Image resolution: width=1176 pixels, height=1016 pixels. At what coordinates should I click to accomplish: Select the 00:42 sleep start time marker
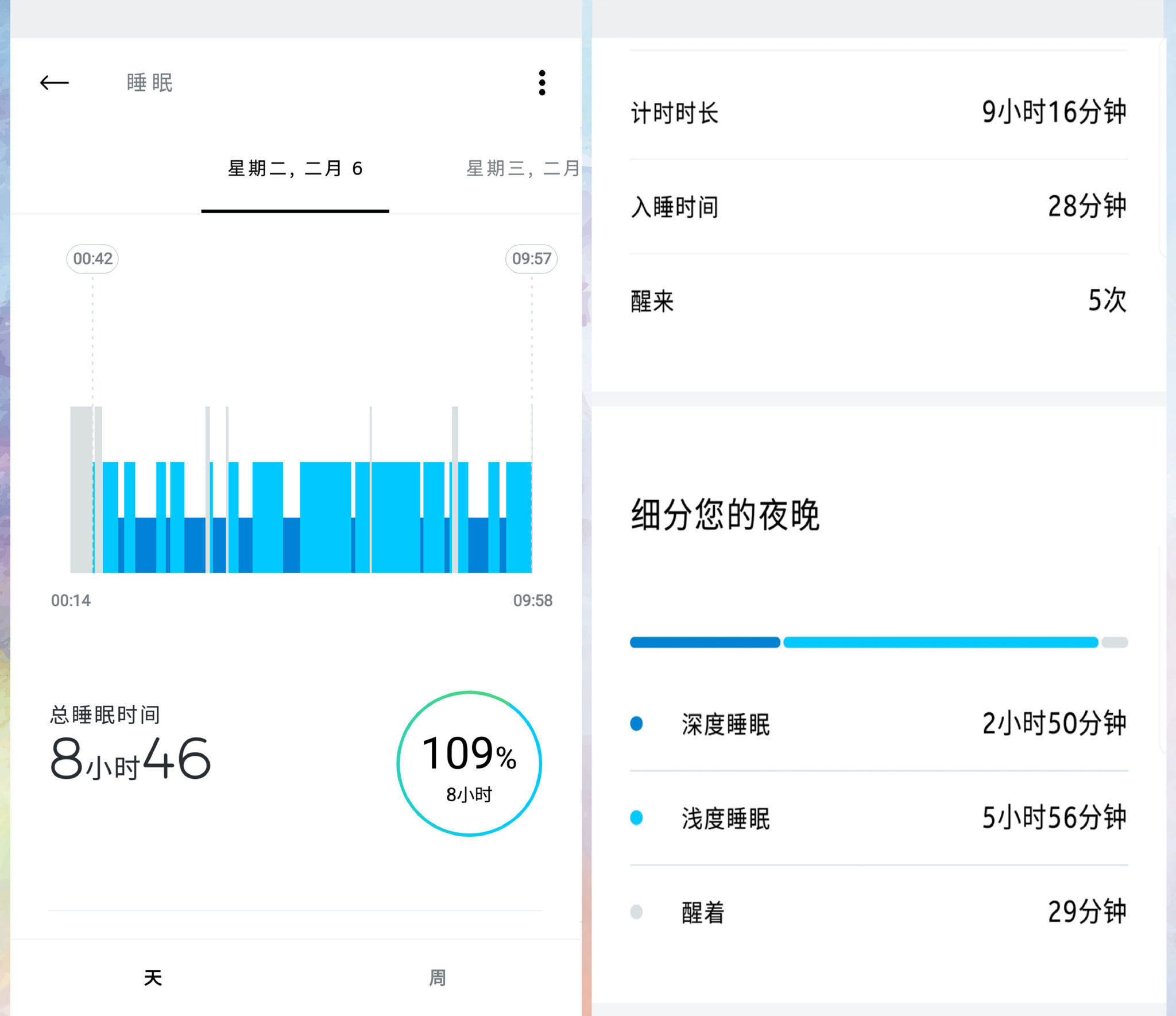click(92, 259)
